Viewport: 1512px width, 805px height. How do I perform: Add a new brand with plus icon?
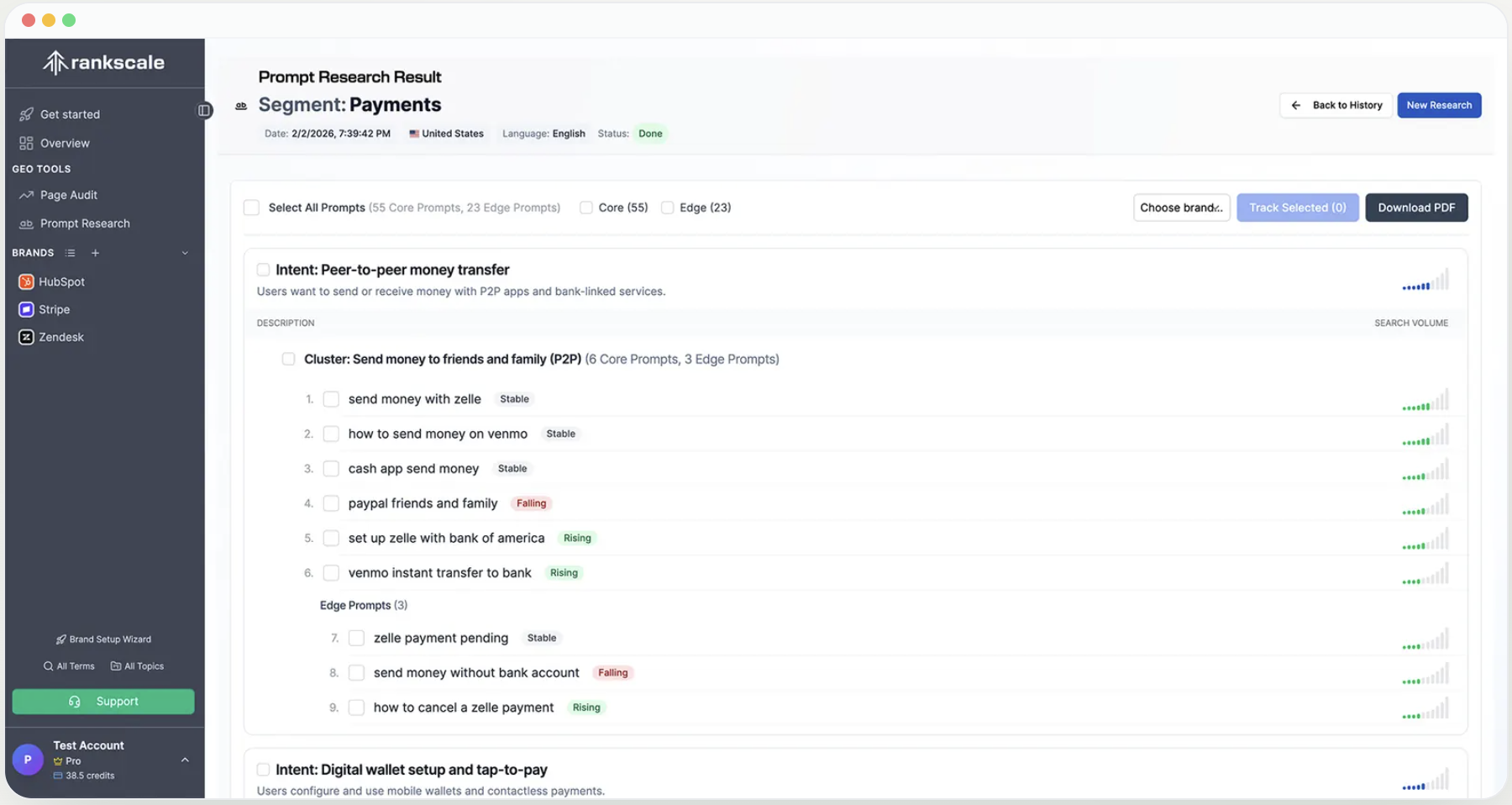click(x=95, y=253)
